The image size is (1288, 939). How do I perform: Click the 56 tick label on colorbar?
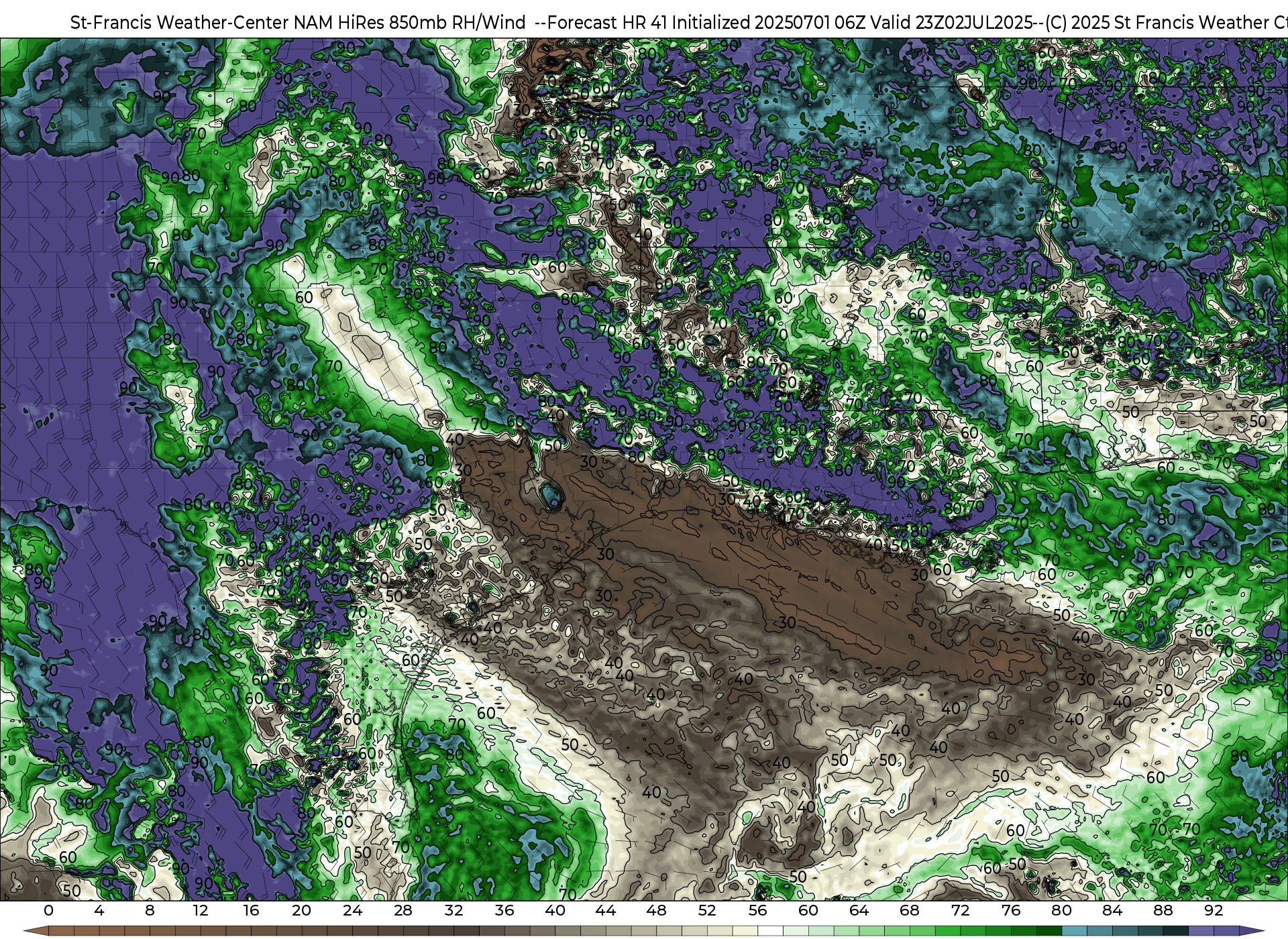pyautogui.click(x=757, y=910)
